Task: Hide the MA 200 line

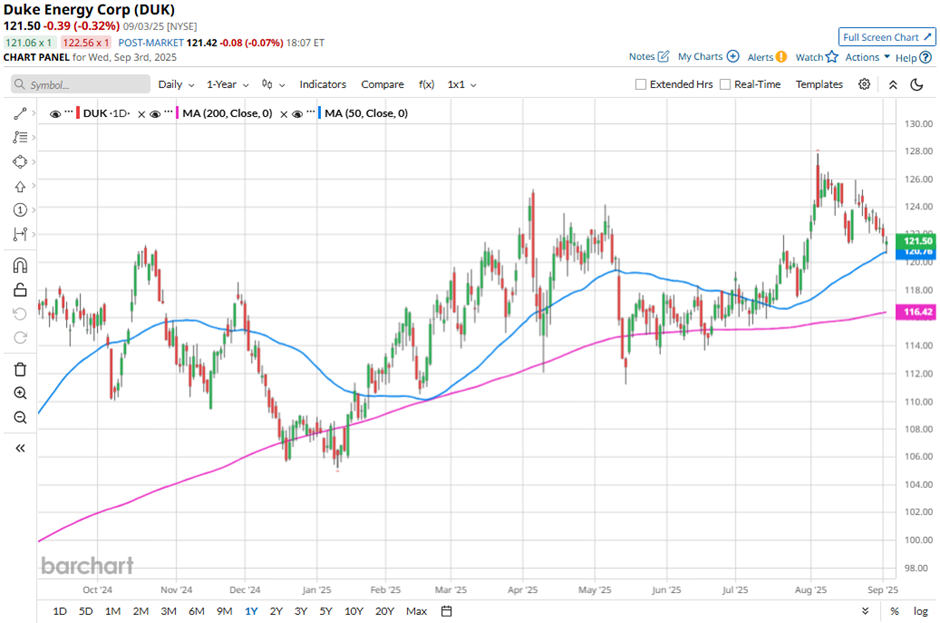Action: point(155,114)
